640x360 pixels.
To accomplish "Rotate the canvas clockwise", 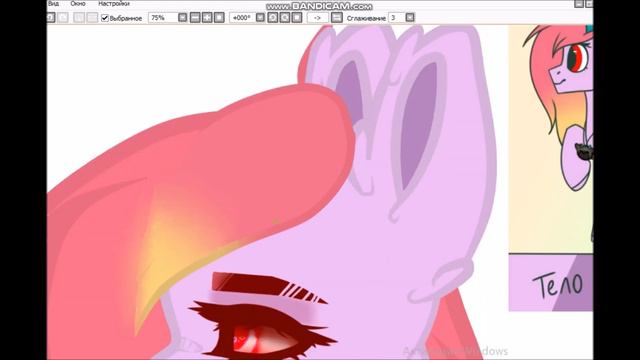I will tap(285, 18).
